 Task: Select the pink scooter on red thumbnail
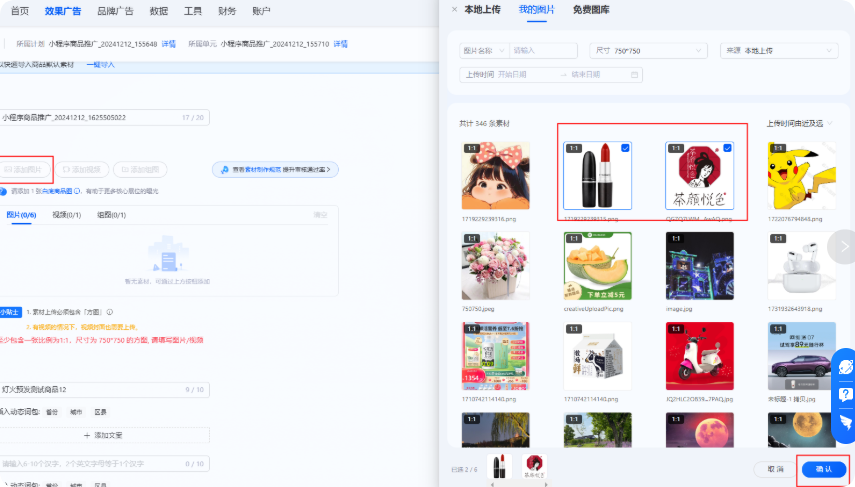point(700,356)
